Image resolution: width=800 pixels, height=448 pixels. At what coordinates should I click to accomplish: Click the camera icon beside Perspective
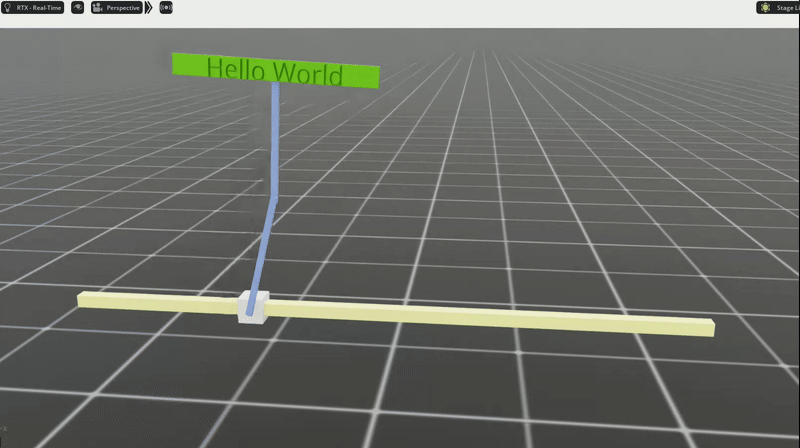[x=98, y=7]
